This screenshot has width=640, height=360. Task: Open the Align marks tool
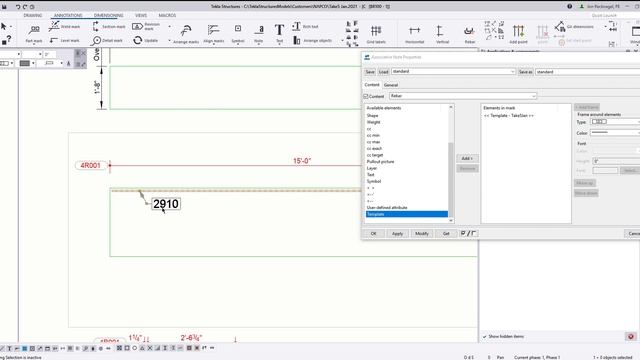pyautogui.click(x=213, y=33)
